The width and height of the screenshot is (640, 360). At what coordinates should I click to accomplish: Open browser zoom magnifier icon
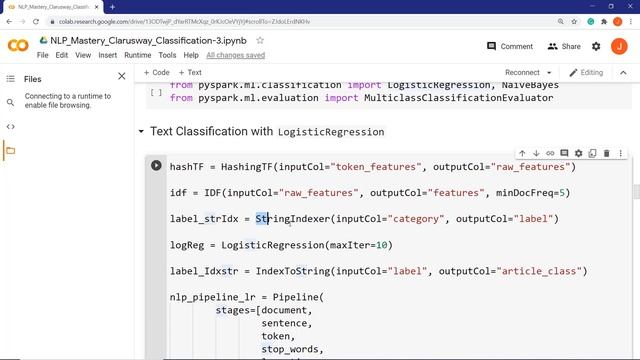click(561, 22)
